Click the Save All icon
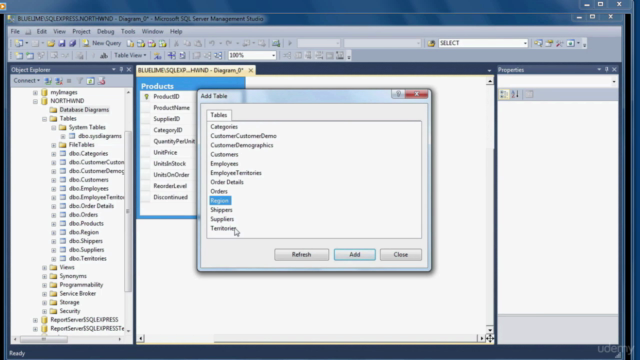Viewport: 640px width, 360px height. 72,43
